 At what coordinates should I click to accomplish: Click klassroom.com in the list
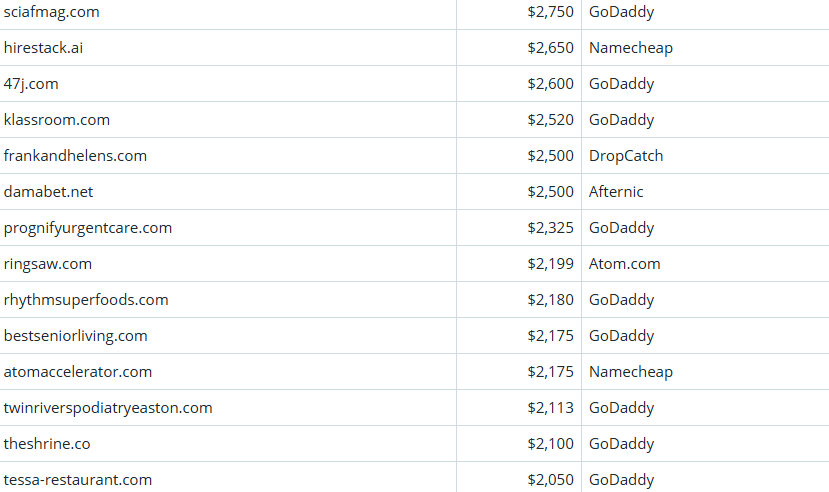click(57, 120)
